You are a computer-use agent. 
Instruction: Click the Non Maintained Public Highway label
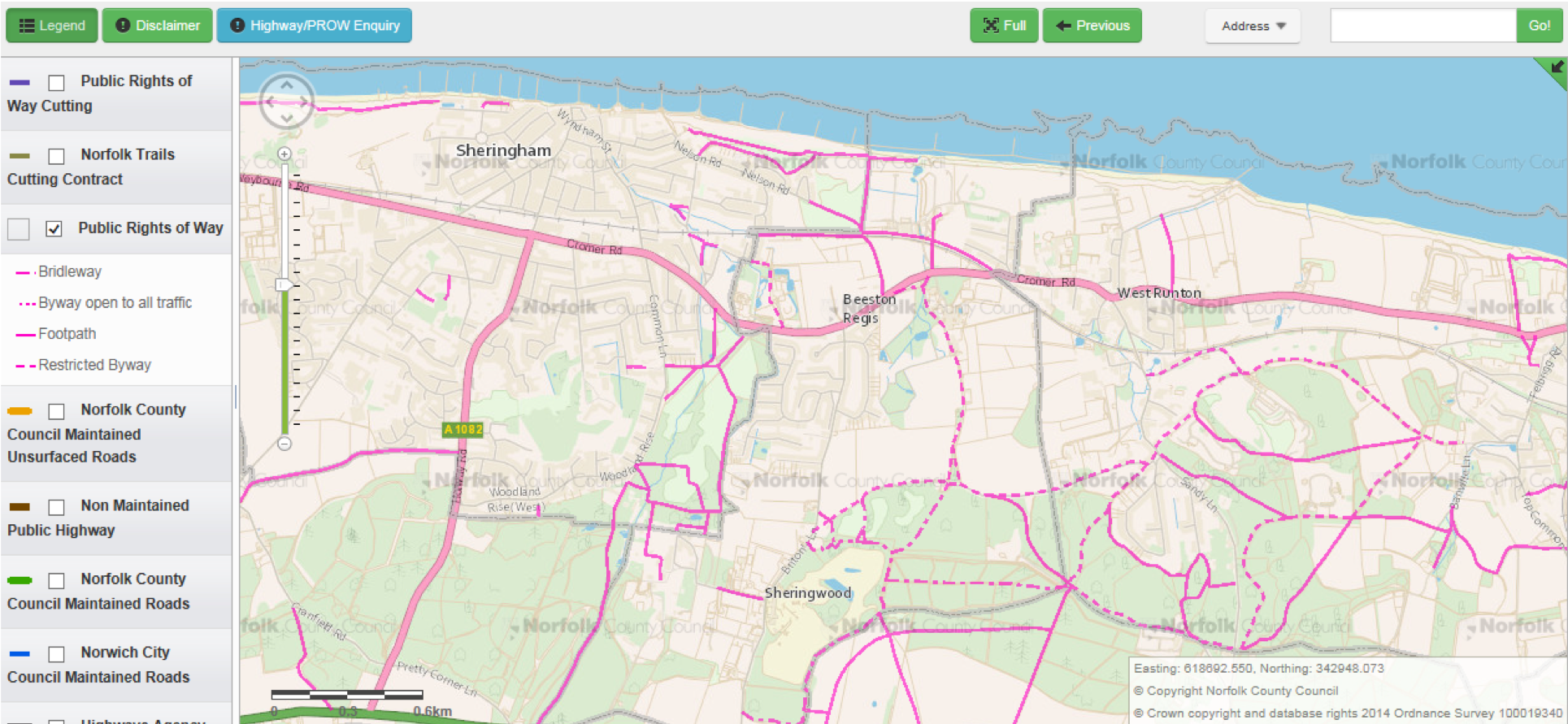click(x=98, y=518)
